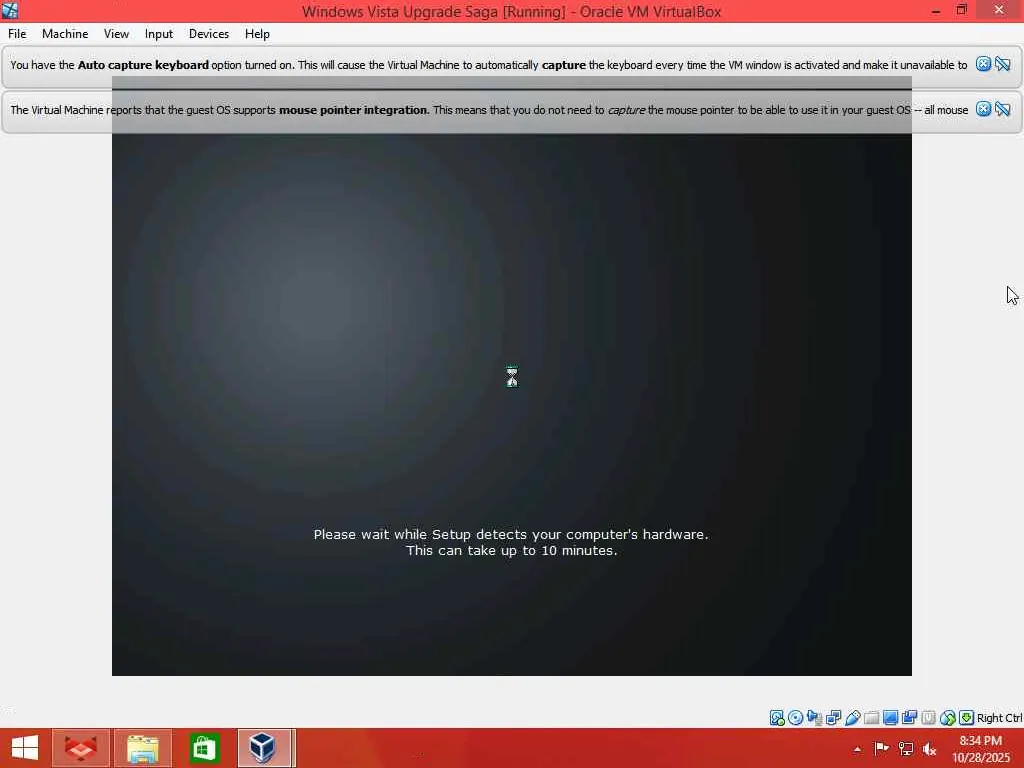Restore down the VirtualBox window
Viewport: 1024px width, 768px height.
[961, 10]
